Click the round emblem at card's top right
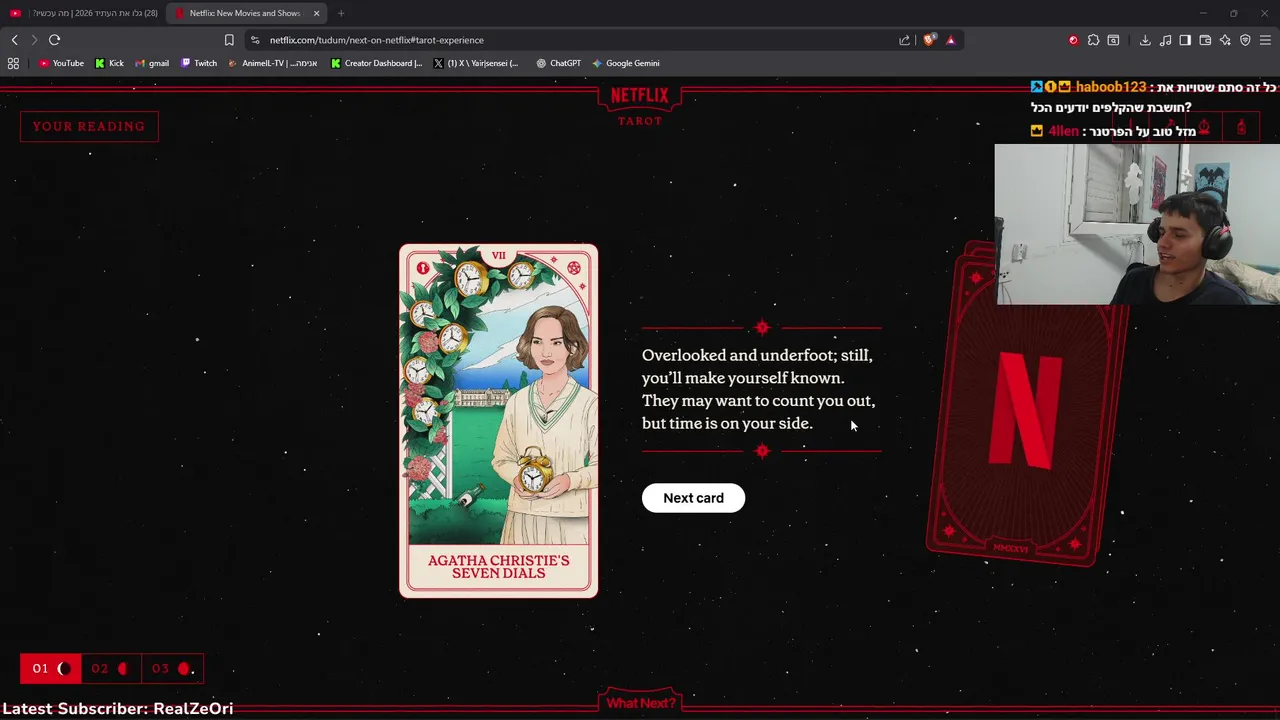Viewport: 1280px width, 720px height. [x=574, y=268]
